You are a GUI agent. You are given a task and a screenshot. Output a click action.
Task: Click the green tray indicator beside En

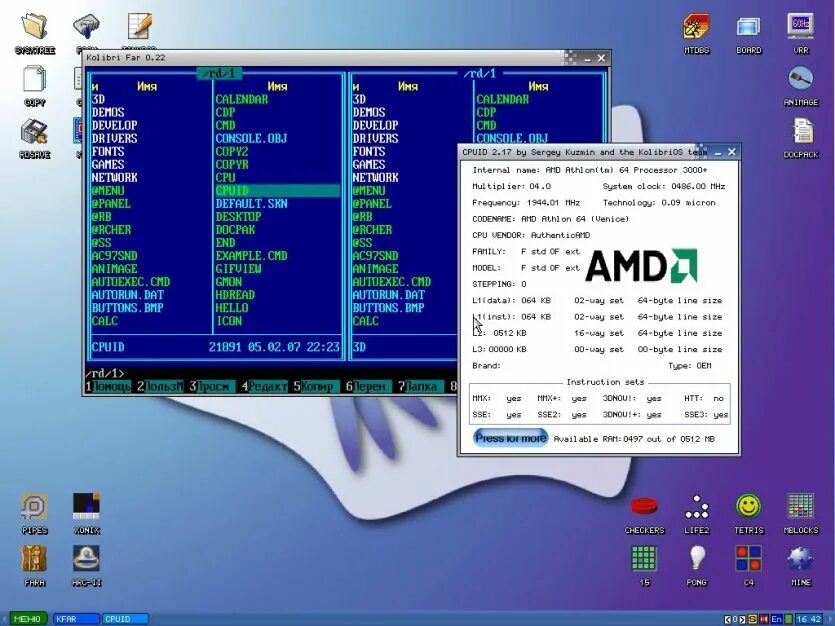tap(789, 619)
